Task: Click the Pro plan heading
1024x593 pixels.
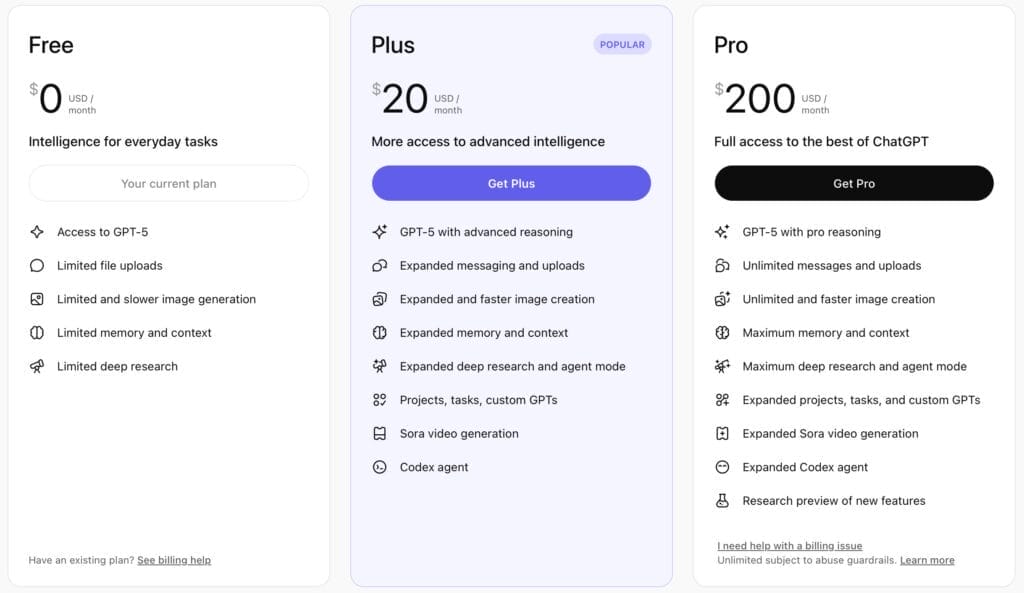Action: pyautogui.click(x=731, y=45)
